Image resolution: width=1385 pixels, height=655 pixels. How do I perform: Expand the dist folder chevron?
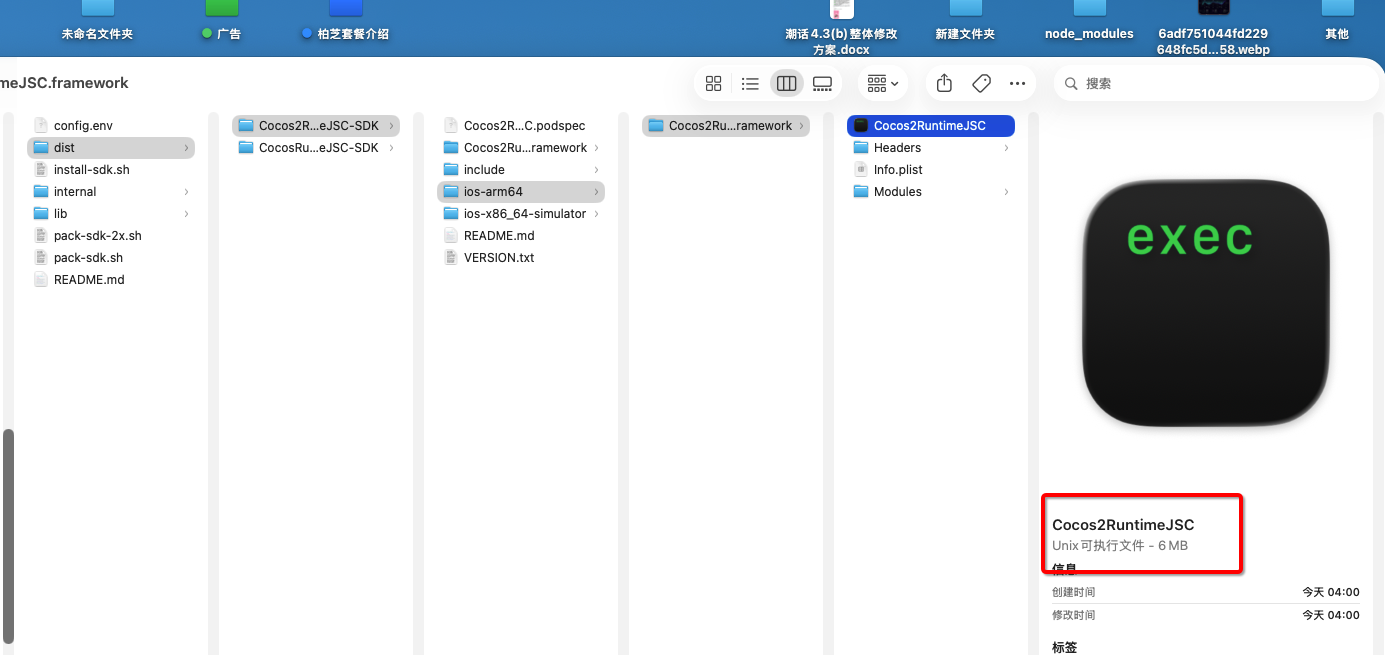point(187,148)
